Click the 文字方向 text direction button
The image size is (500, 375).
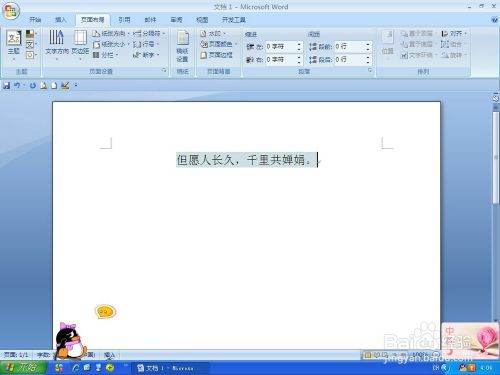point(57,45)
